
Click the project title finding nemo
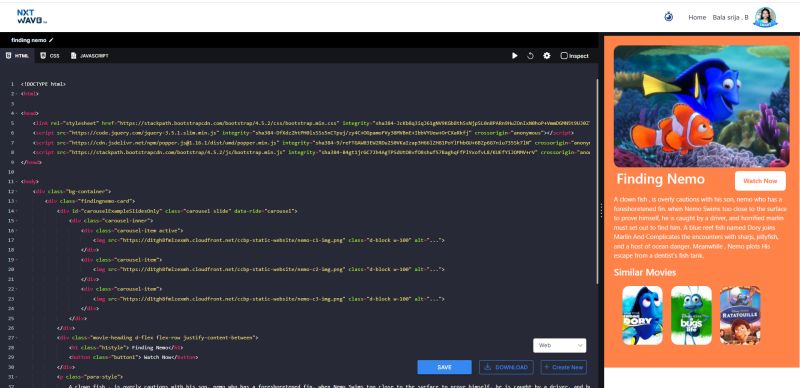(29, 40)
